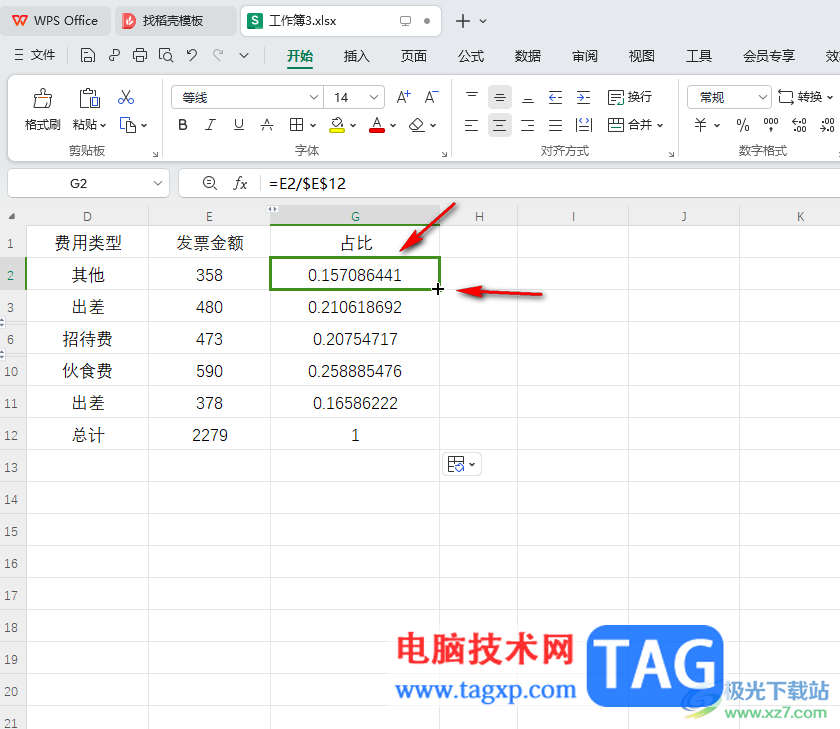Expand quick access toolbar chevron
The image size is (840, 729).
244,55
